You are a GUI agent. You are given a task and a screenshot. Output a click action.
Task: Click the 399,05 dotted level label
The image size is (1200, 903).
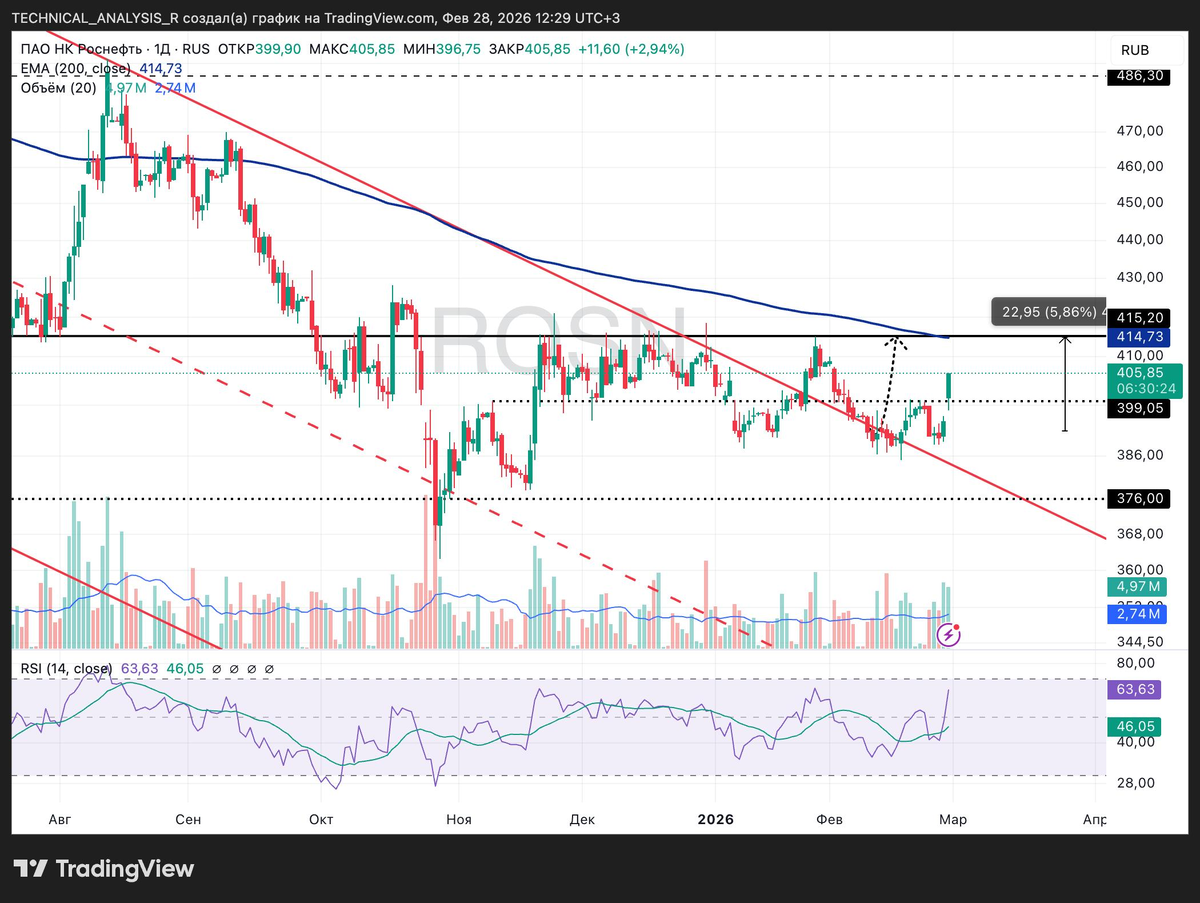pyautogui.click(x=1138, y=408)
